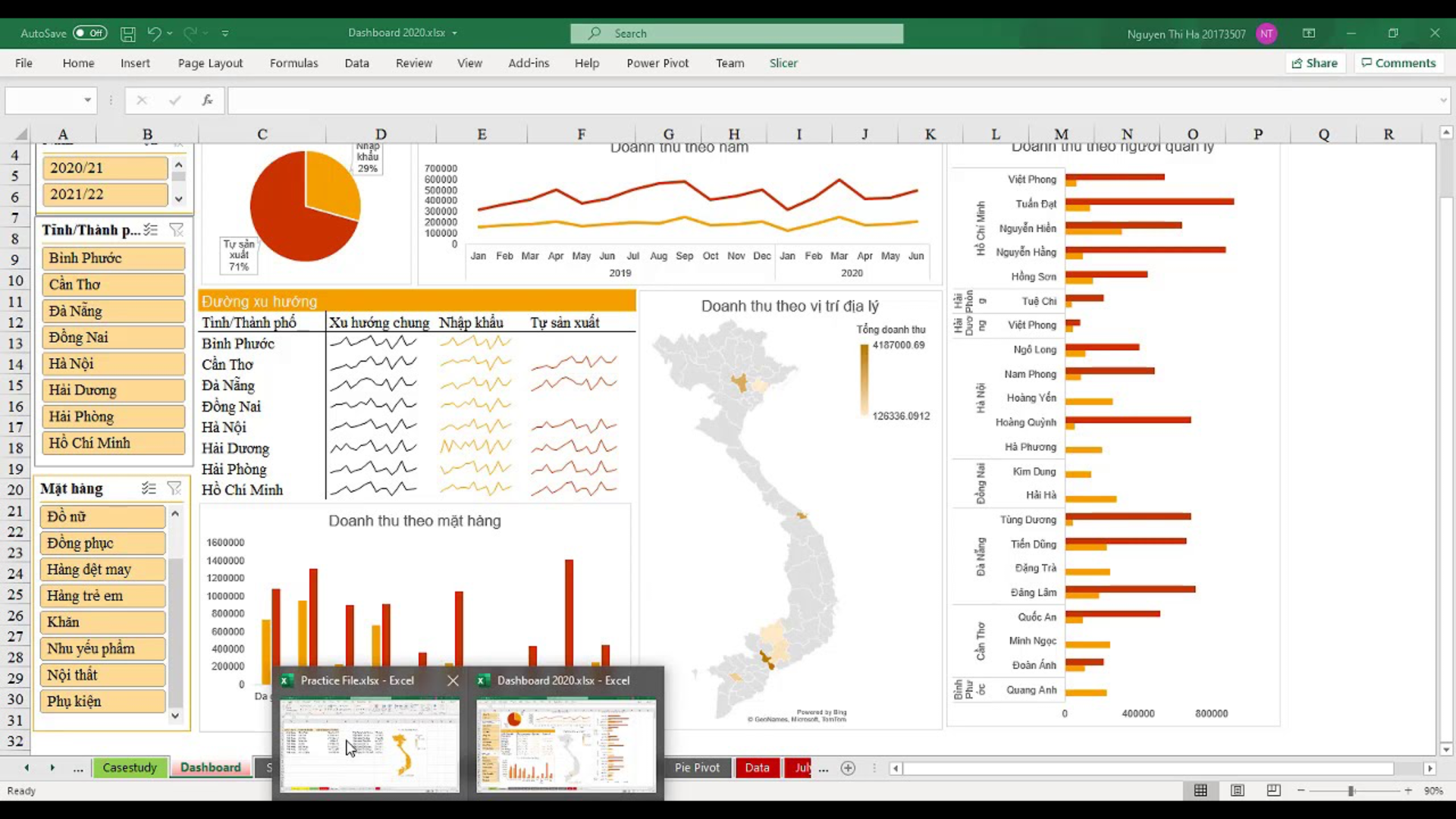Click the Share button

[x=1316, y=63]
